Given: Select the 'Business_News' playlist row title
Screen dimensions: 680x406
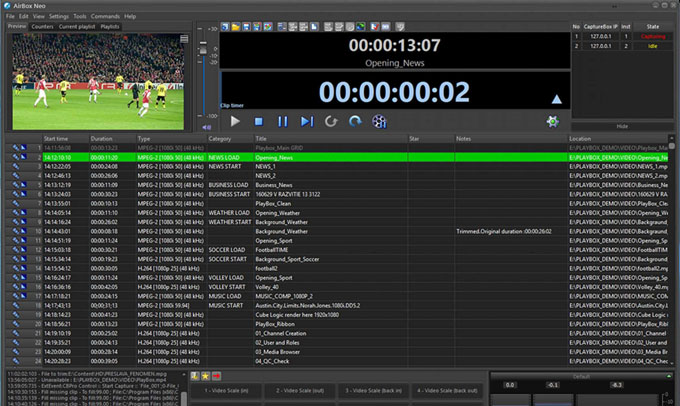Looking at the screenshot, I should (274, 185).
